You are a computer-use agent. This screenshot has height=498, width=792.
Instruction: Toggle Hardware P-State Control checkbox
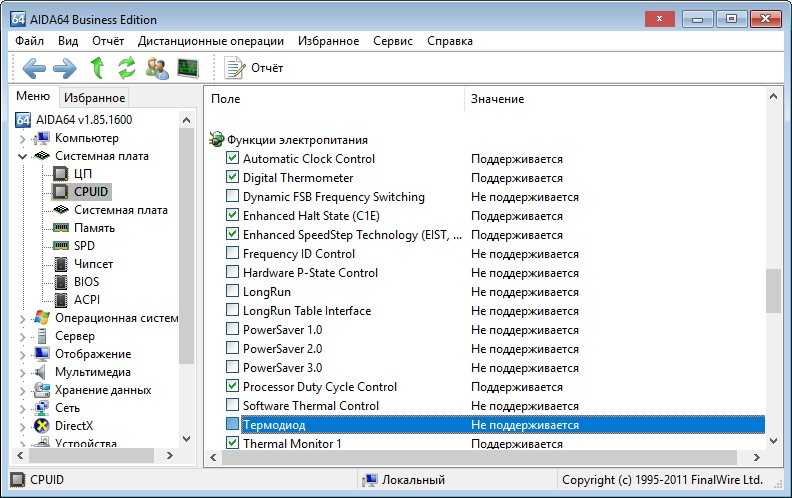coord(232,272)
